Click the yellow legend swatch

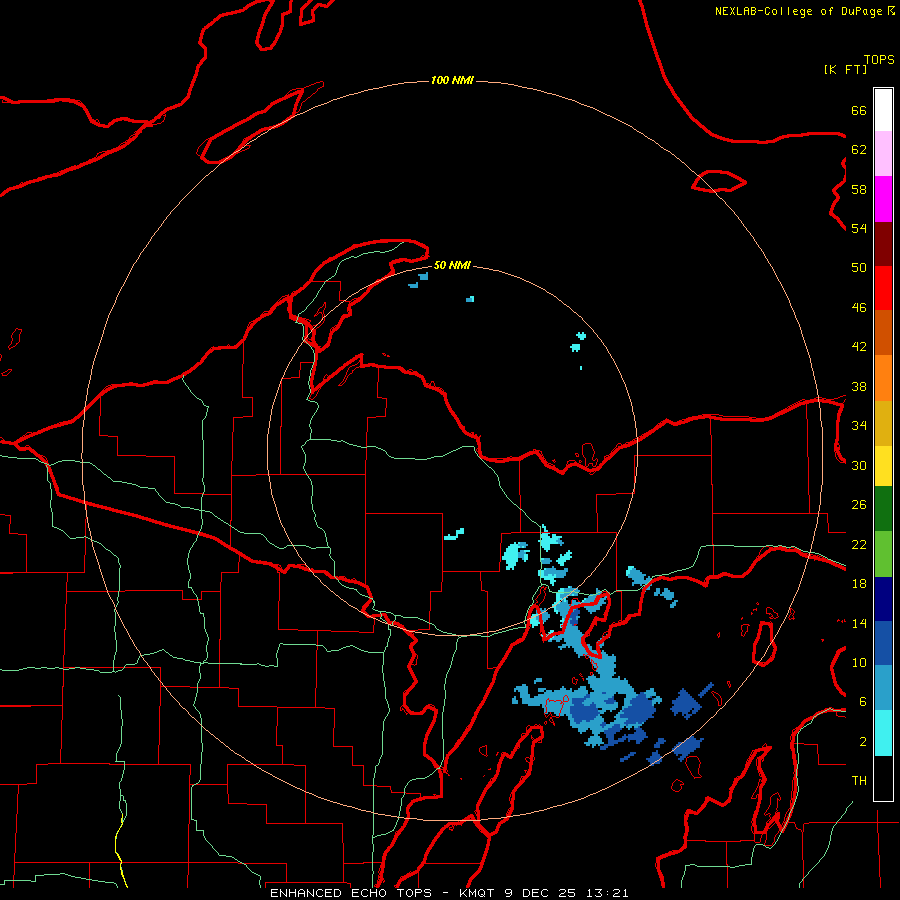[883, 465]
